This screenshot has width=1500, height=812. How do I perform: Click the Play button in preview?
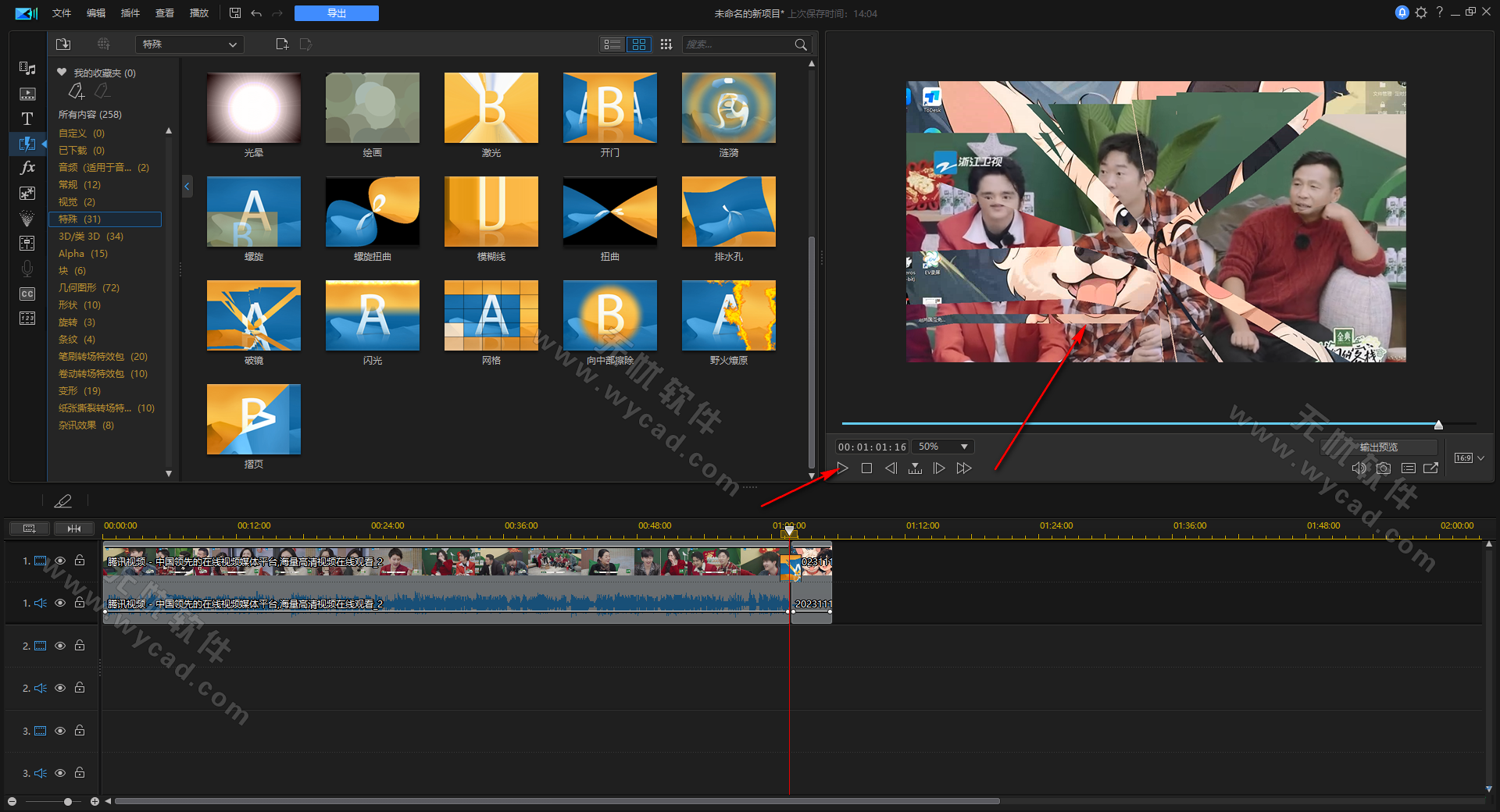click(842, 468)
